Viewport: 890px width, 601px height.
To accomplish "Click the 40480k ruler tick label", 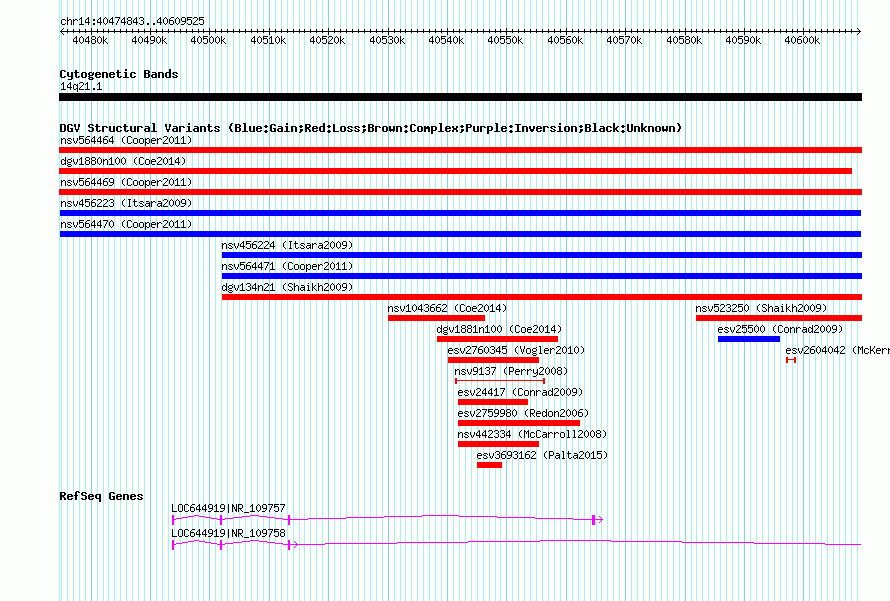I will (90, 40).
